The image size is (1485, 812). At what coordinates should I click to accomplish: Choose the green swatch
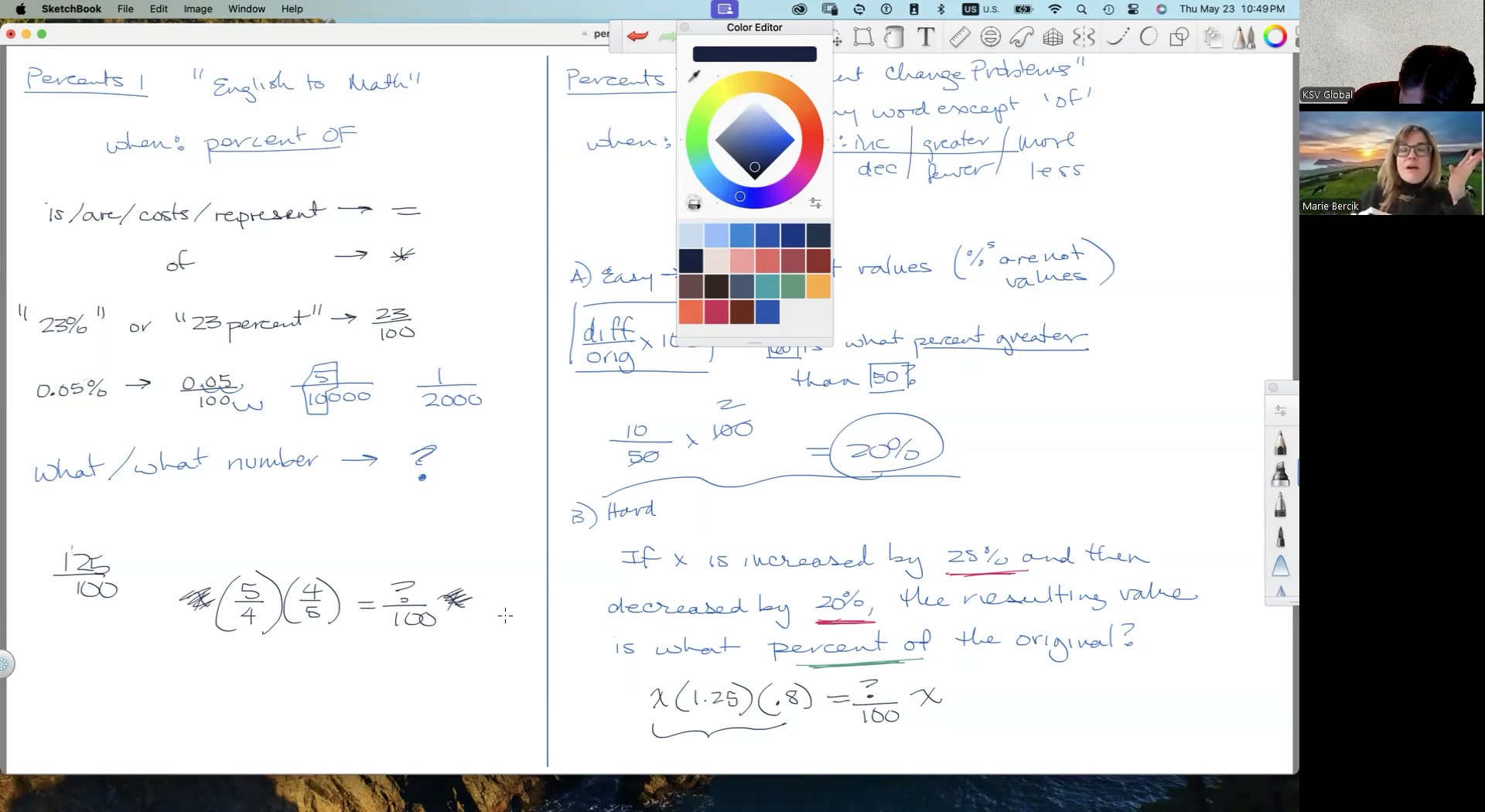(793, 286)
